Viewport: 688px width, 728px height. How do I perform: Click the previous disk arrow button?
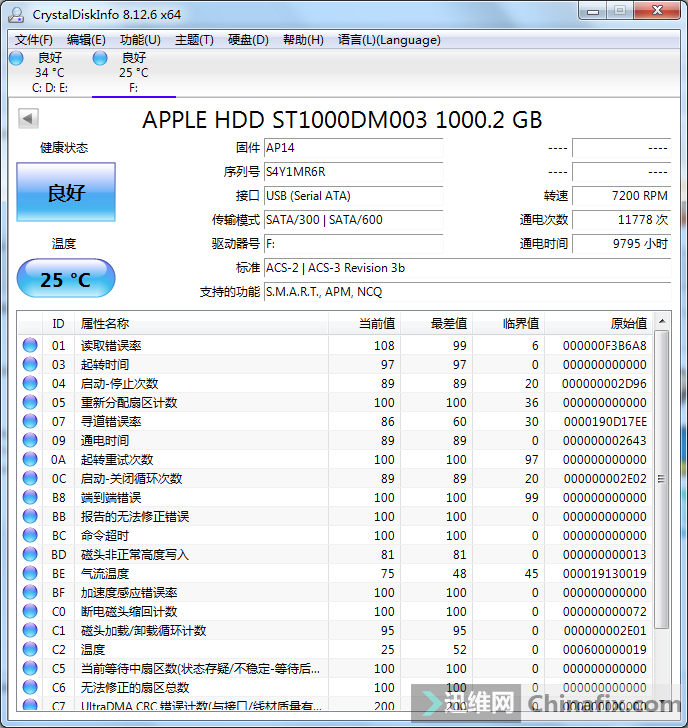coord(28,118)
